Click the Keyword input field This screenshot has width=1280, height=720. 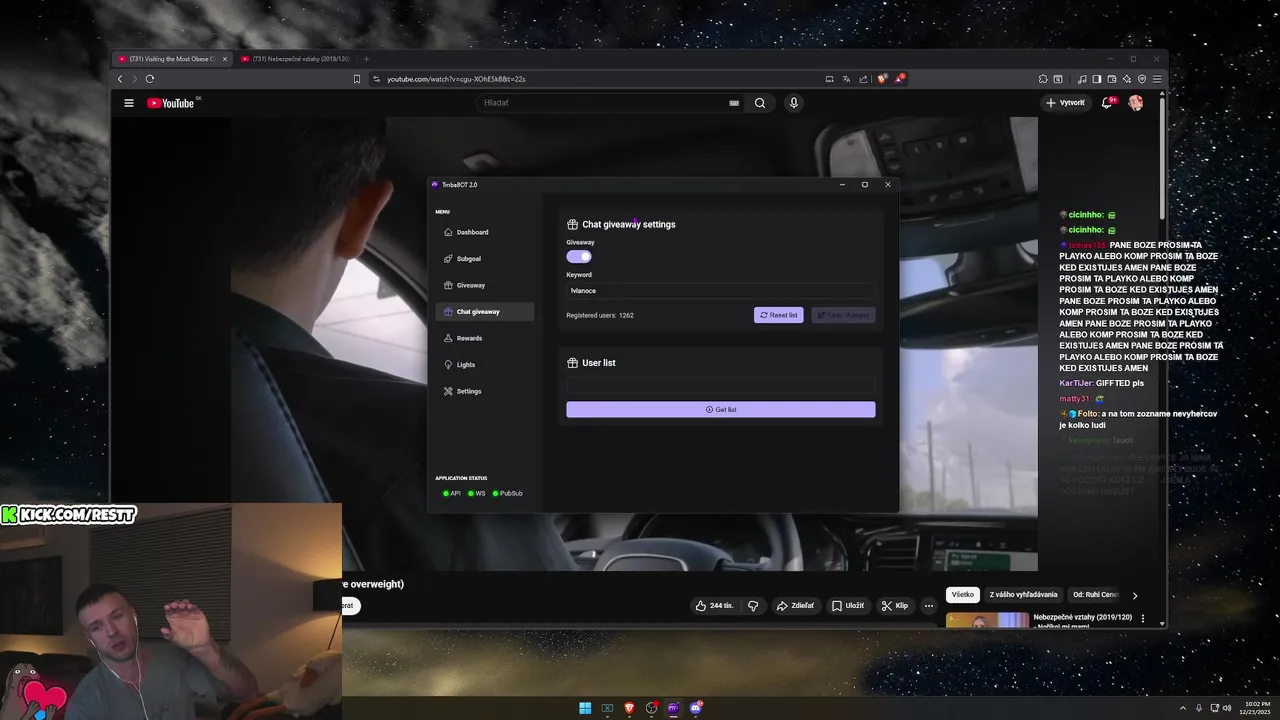pos(720,291)
